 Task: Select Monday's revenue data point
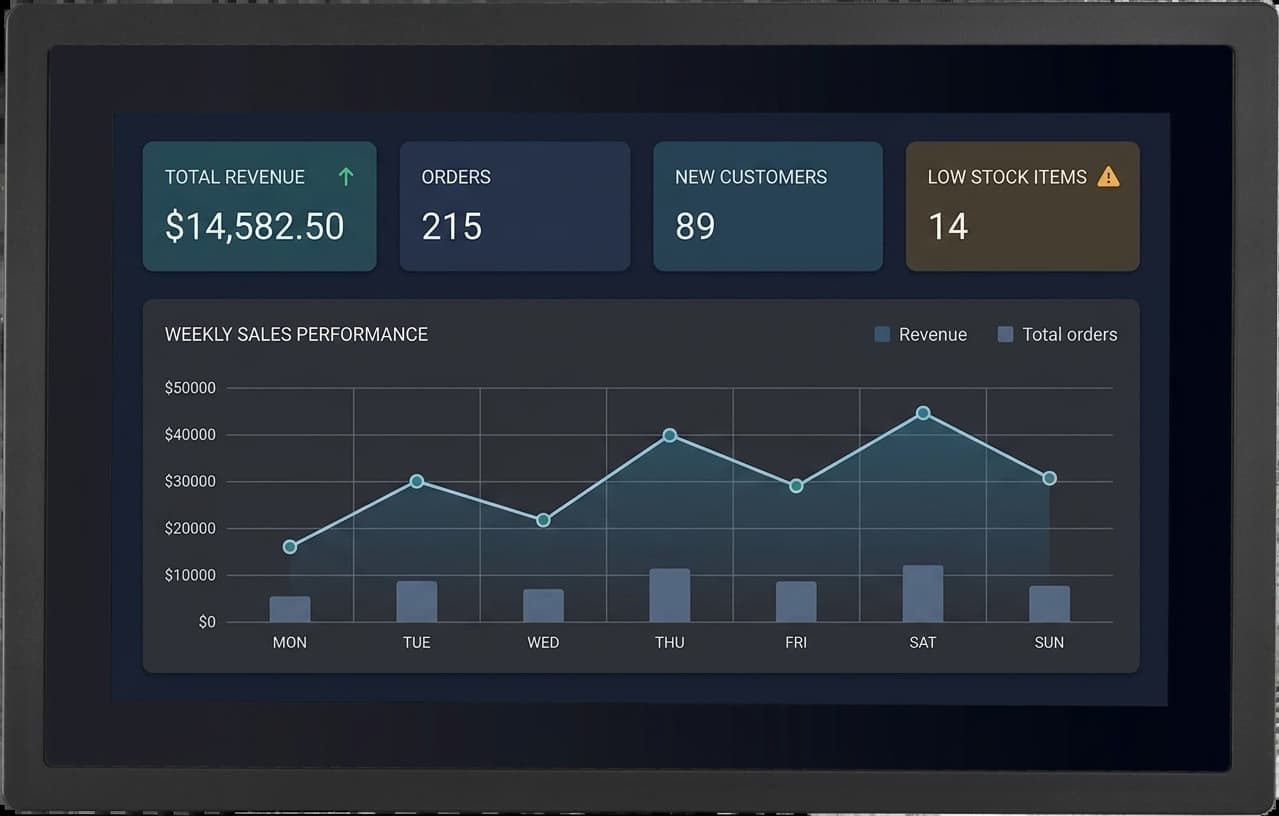(290, 547)
